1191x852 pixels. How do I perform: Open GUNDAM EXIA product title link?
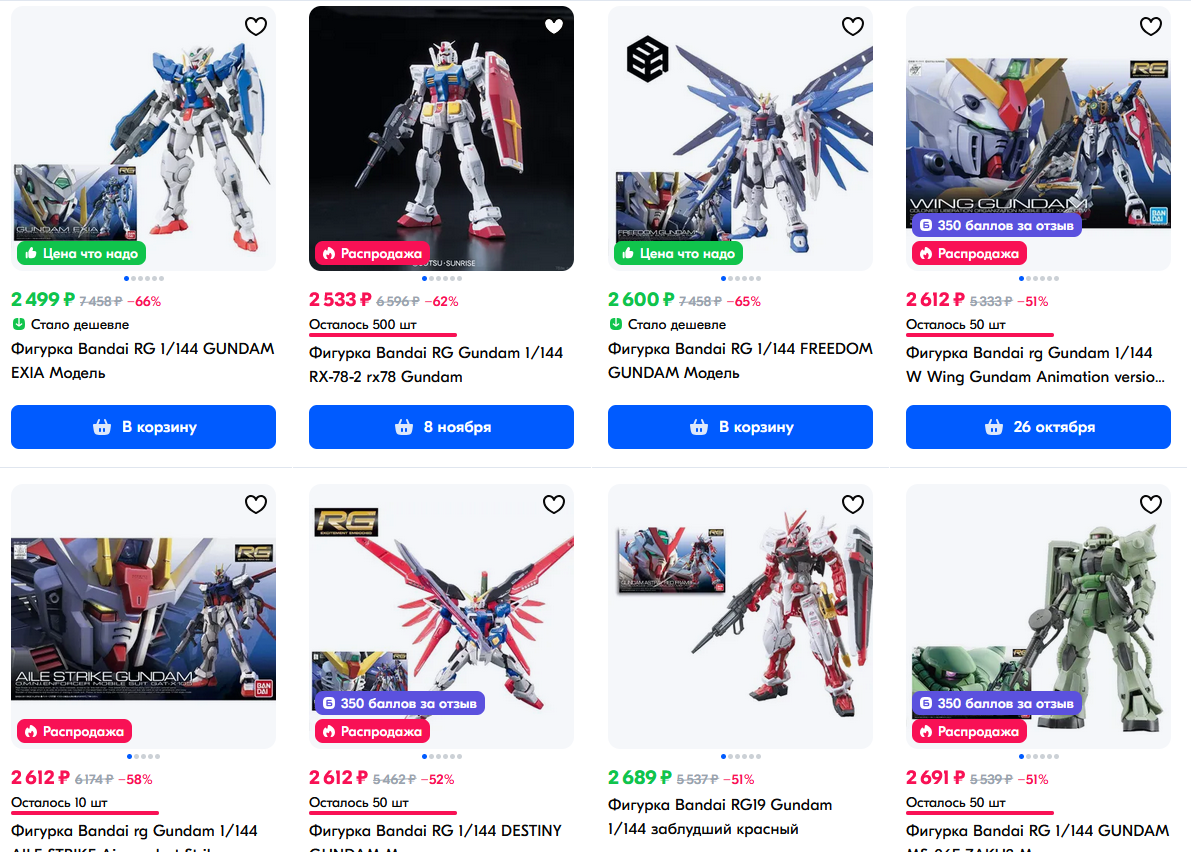pyautogui.click(x=143, y=361)
